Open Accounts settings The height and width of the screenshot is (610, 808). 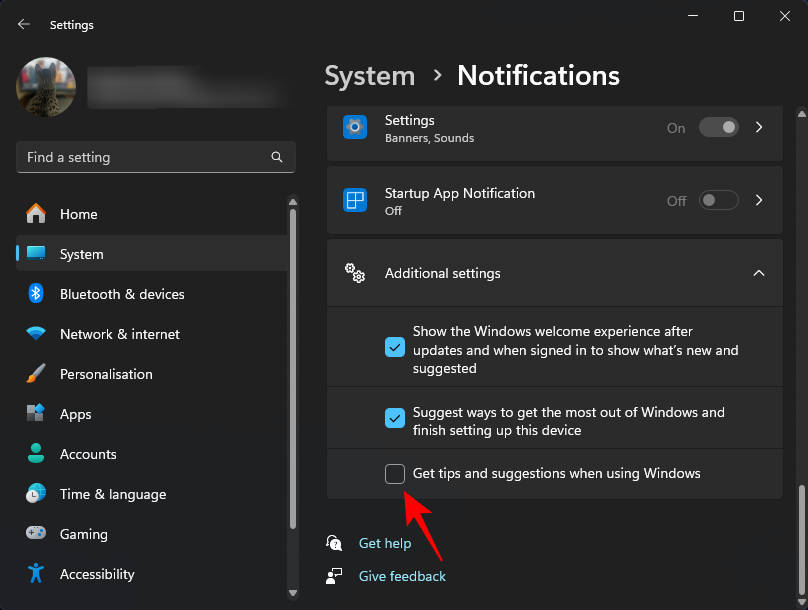153,454
